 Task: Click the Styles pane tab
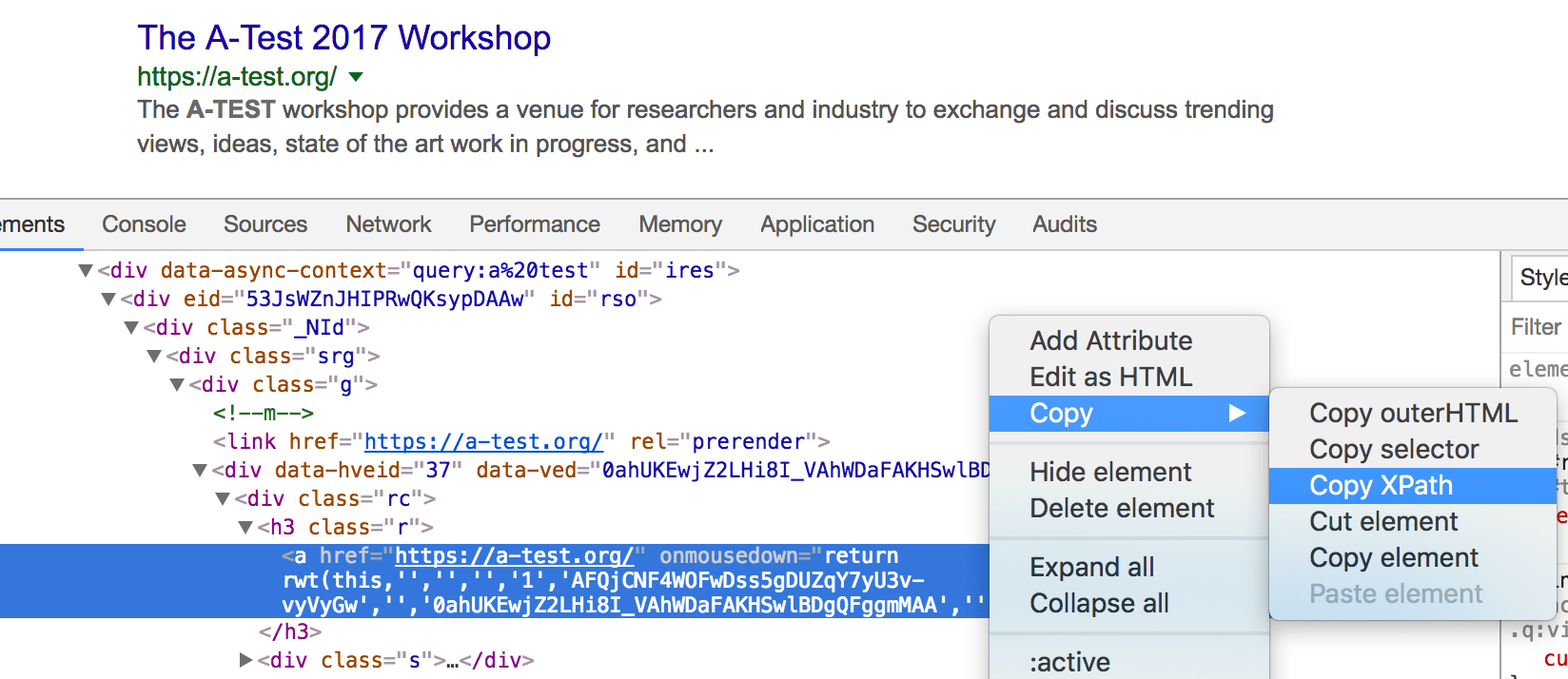click(x=1542, y=278)
